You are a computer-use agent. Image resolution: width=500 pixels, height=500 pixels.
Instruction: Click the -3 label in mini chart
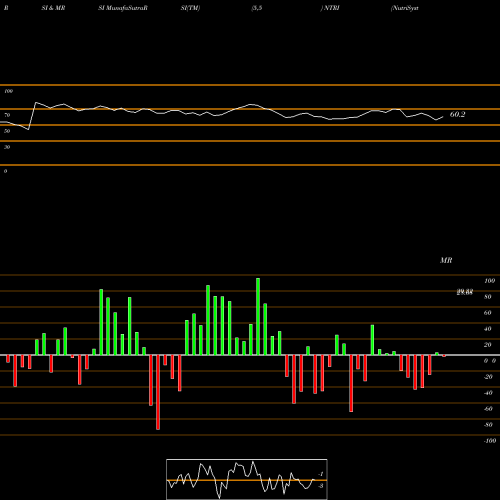(321, 486)
